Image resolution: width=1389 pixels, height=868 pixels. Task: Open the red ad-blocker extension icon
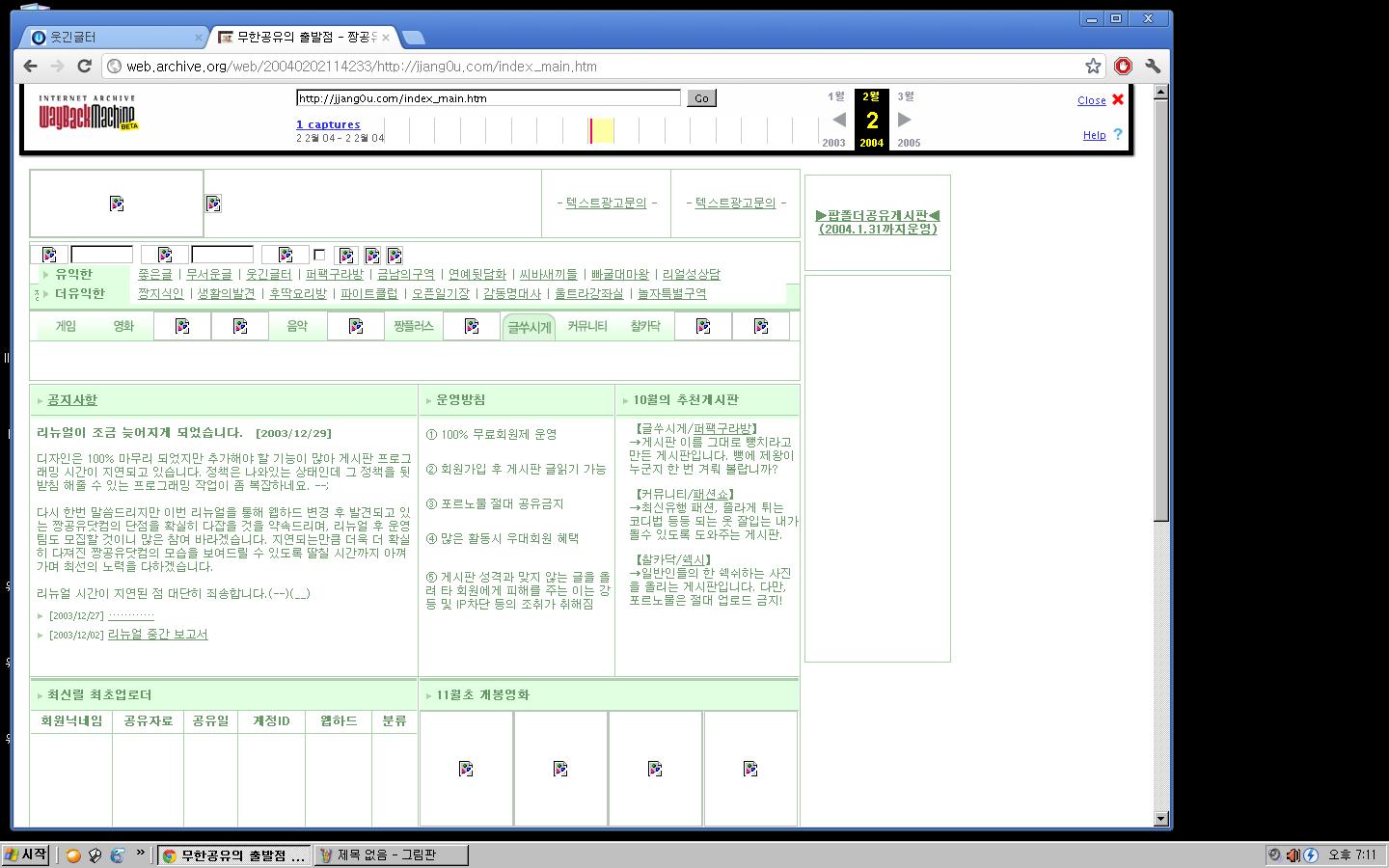[1123, 66]
